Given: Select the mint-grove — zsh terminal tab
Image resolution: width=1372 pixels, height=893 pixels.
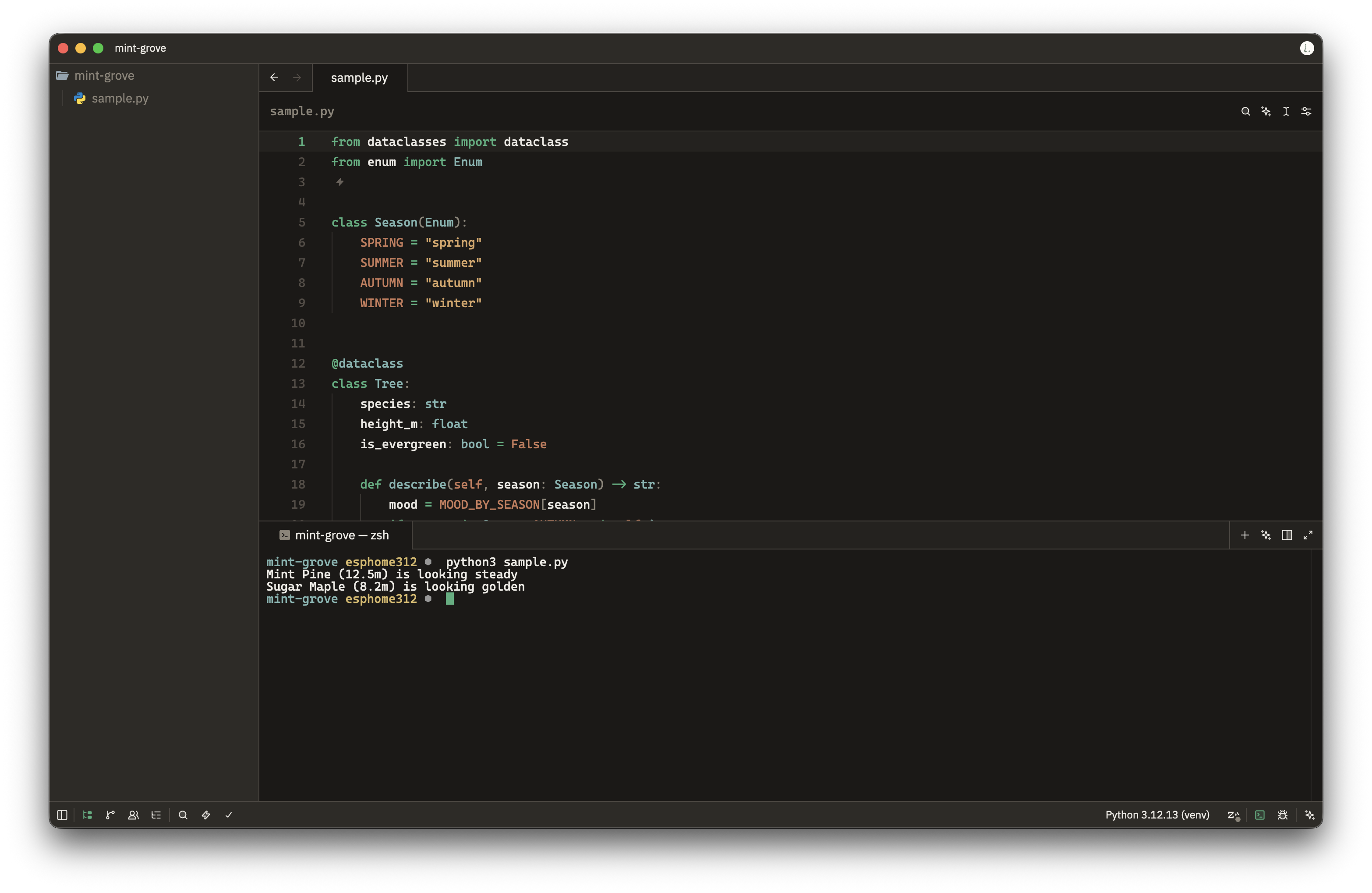Looking at the screenshot, I should [336, 535].
